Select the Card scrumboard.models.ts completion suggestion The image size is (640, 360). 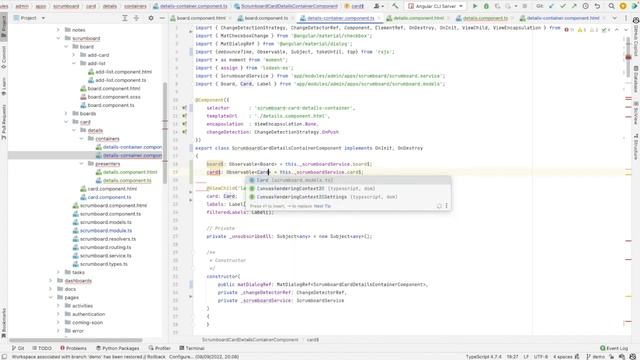[348, 180]
